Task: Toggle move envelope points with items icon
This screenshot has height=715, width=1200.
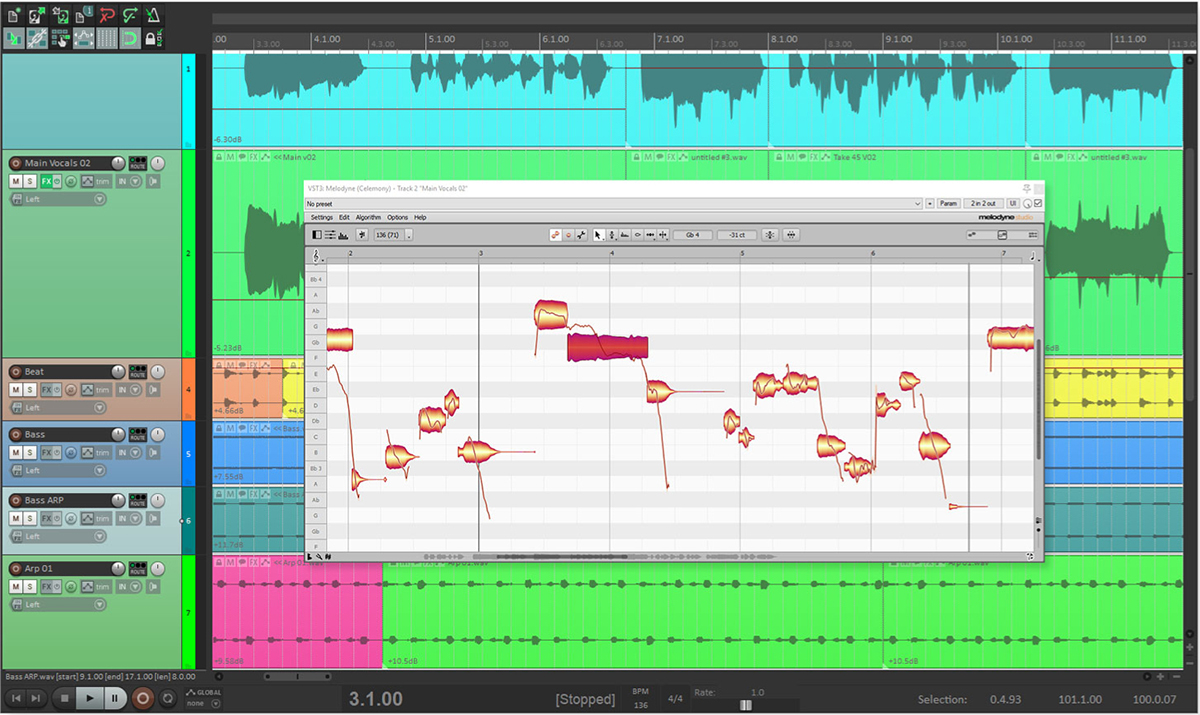Action: coord(83,38)
